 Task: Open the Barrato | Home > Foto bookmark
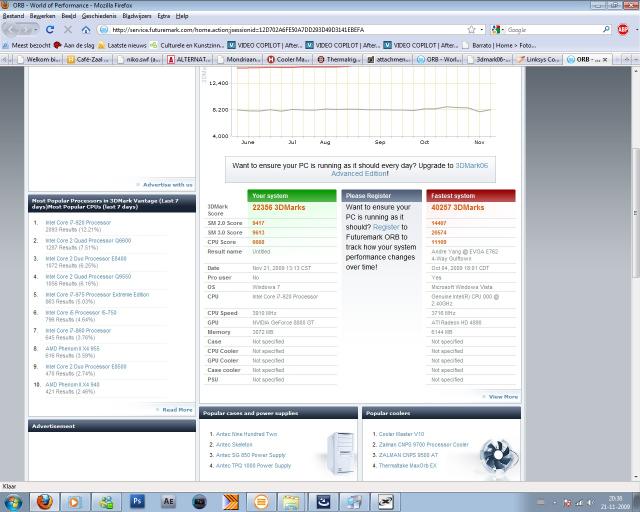499,45
